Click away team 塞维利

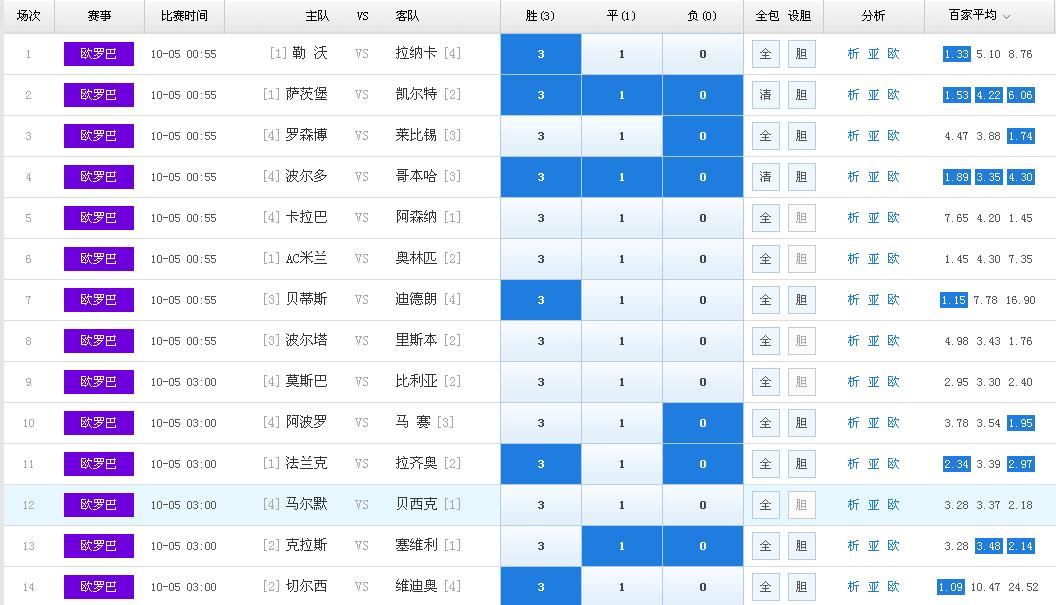point(416,545)
